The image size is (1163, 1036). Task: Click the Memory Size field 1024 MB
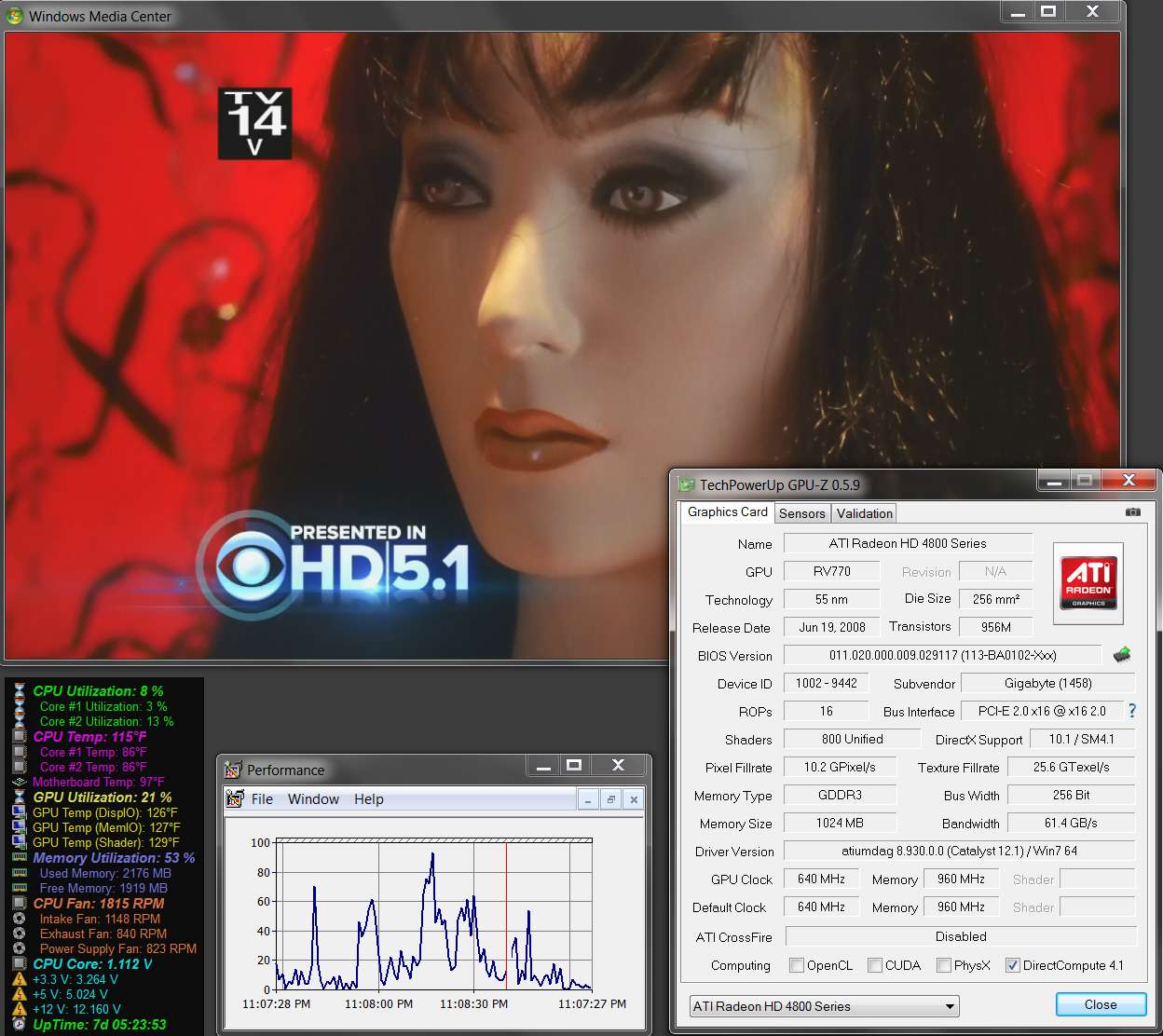coord(840,823)
